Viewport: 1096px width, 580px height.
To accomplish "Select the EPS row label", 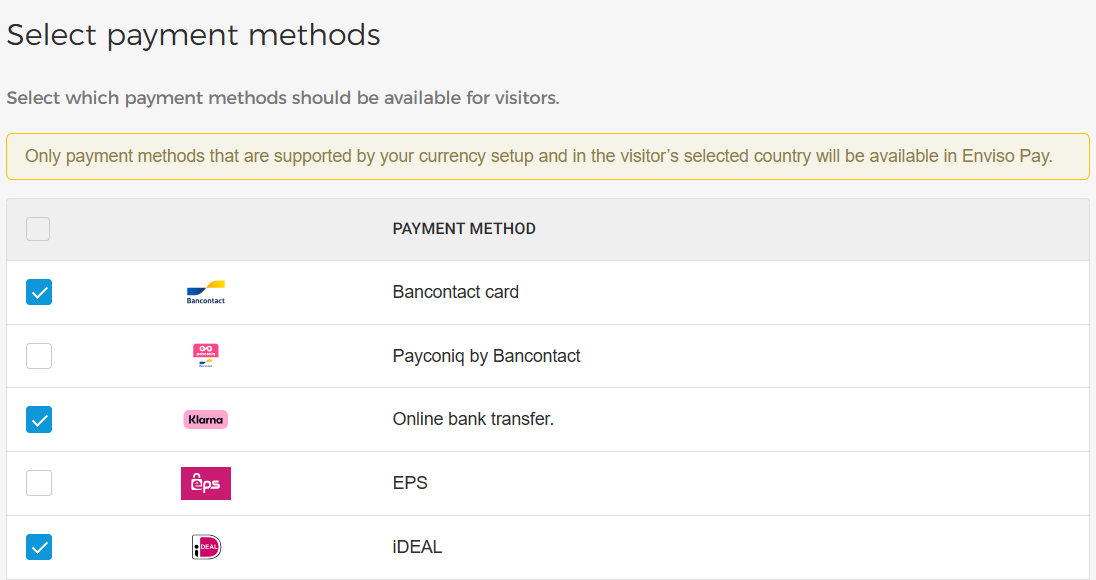I will [x=410, y=483].
